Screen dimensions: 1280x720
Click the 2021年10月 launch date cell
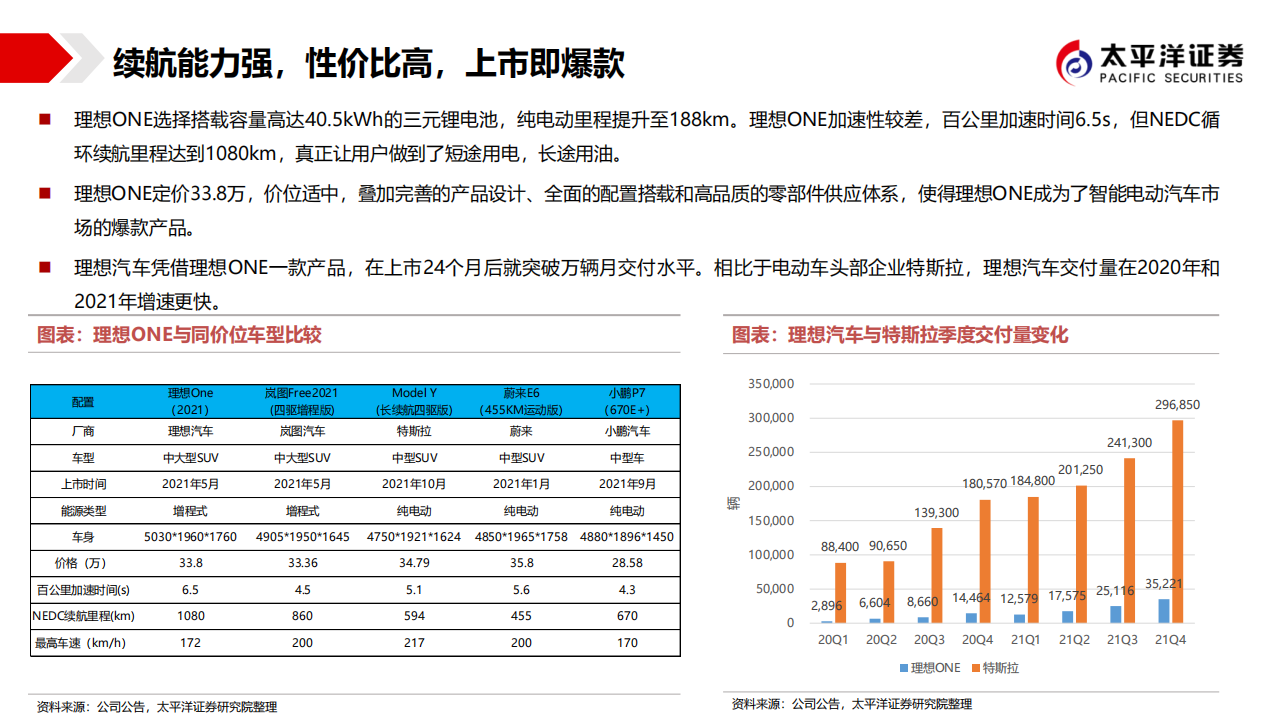click(412, 484)
